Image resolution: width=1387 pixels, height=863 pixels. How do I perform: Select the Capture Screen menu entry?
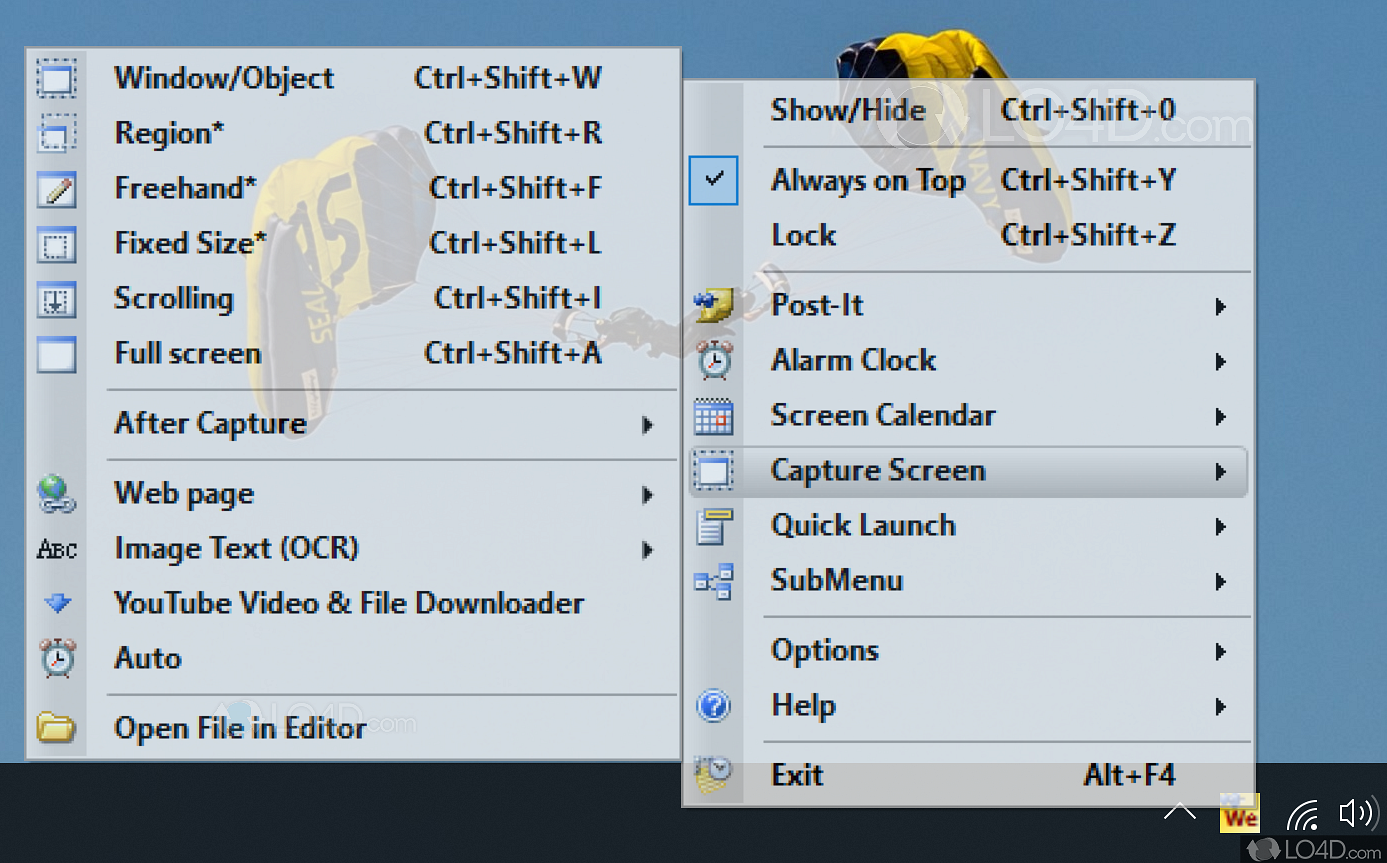[877, 470]
